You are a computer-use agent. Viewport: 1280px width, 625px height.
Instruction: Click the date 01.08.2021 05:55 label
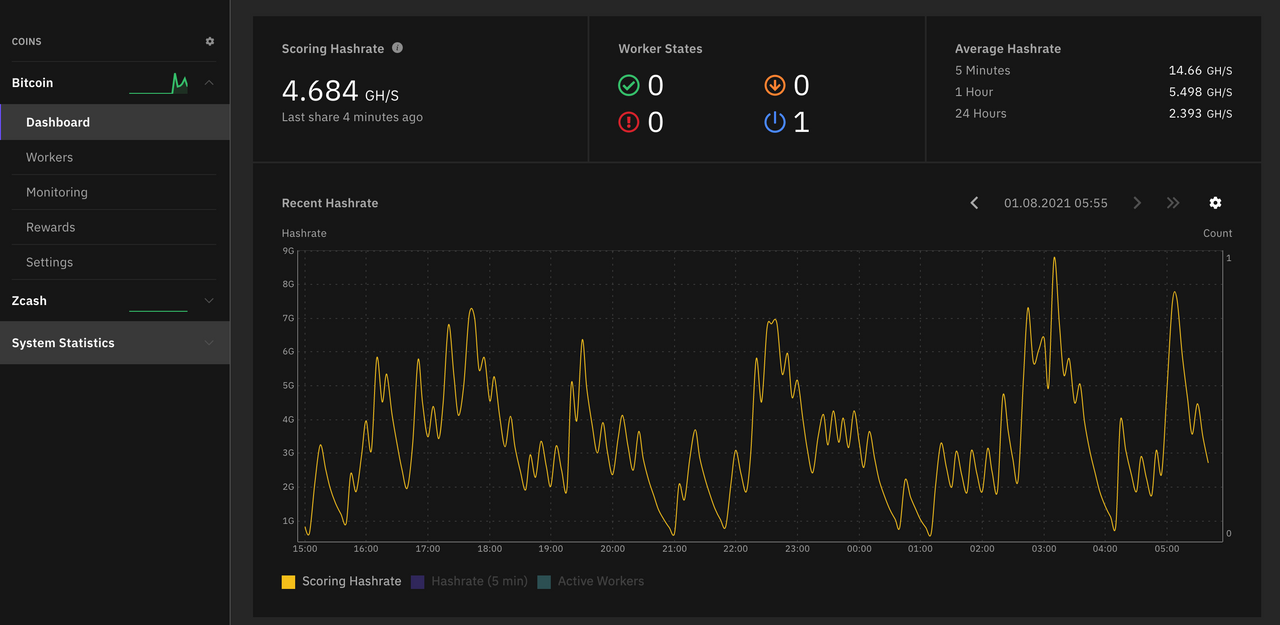(x=1056, y=203)
